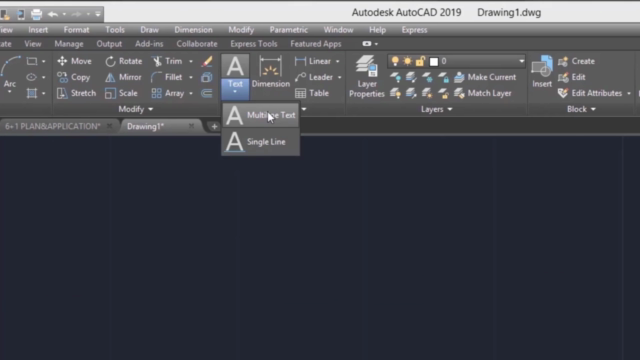Select the Arc tool
The height and width of the screenshot is (360, 640).
click(x=10, y=71)
